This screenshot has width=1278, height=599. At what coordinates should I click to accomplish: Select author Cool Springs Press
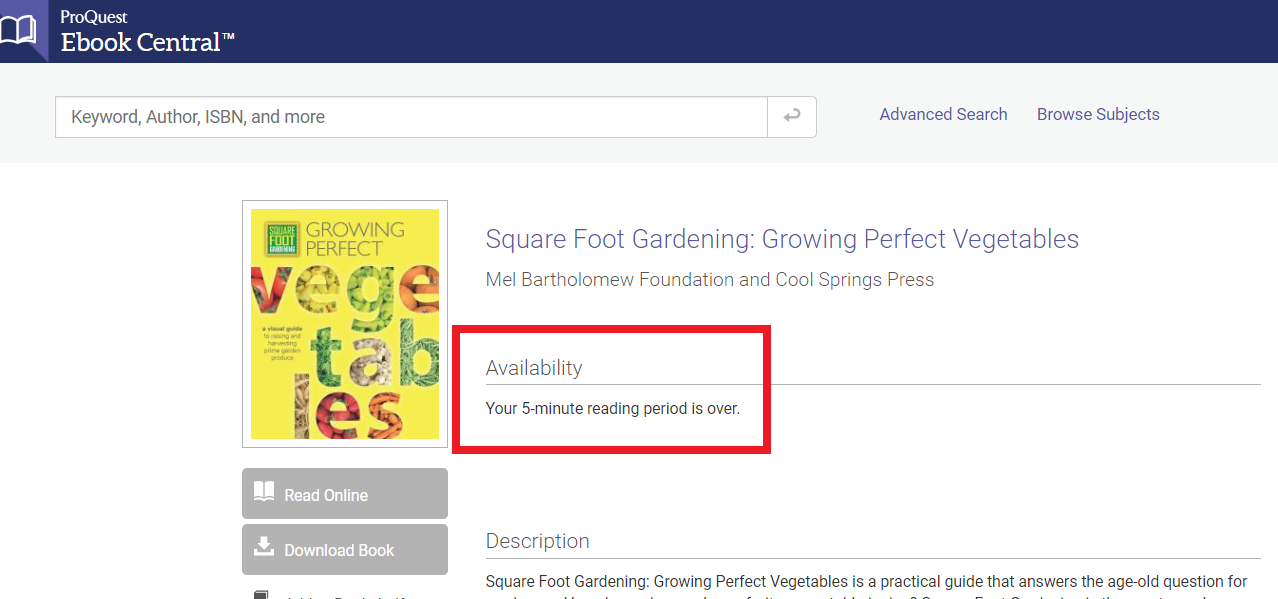click(x=854, y=280)
